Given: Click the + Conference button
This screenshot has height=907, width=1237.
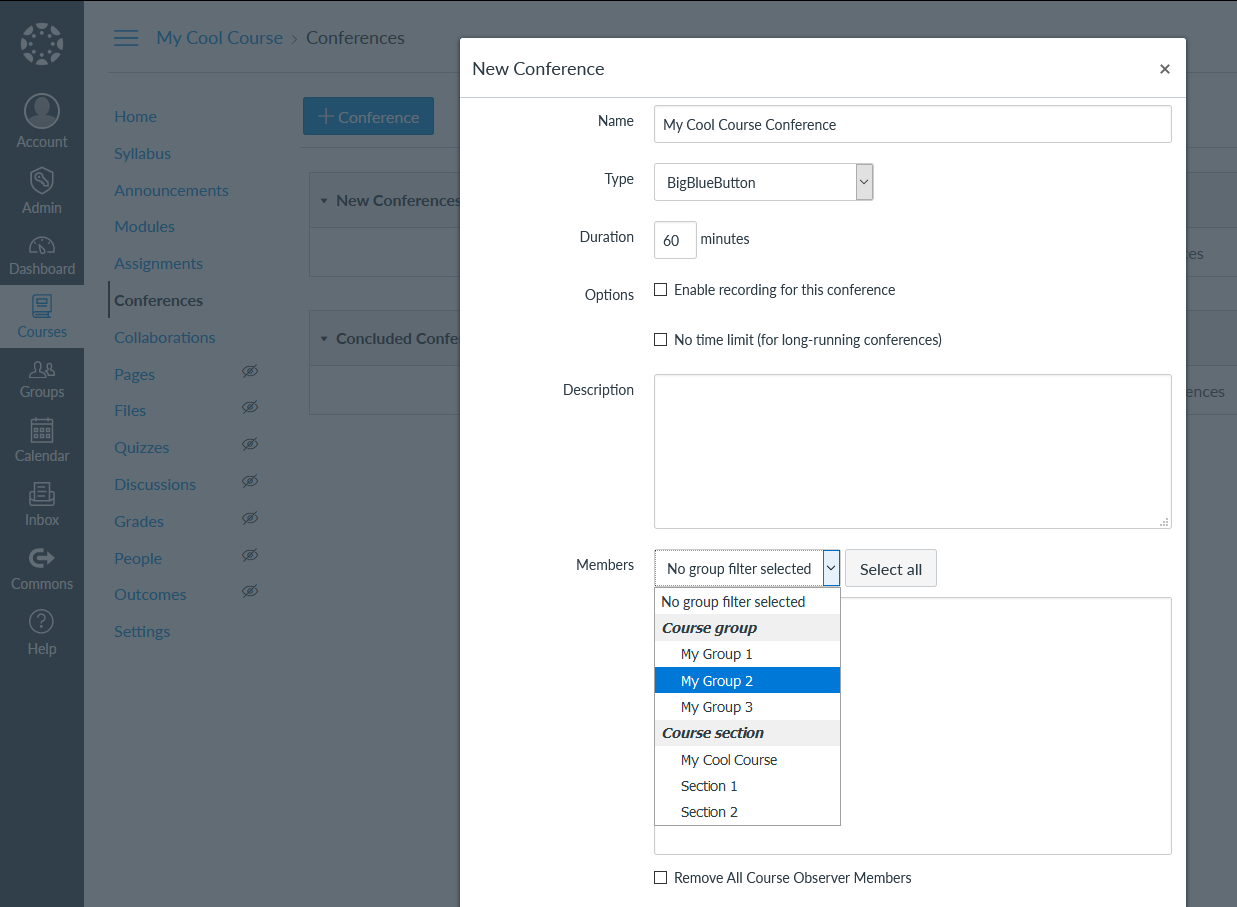Looking at the screenshot, I should click(x=368, y=116).
